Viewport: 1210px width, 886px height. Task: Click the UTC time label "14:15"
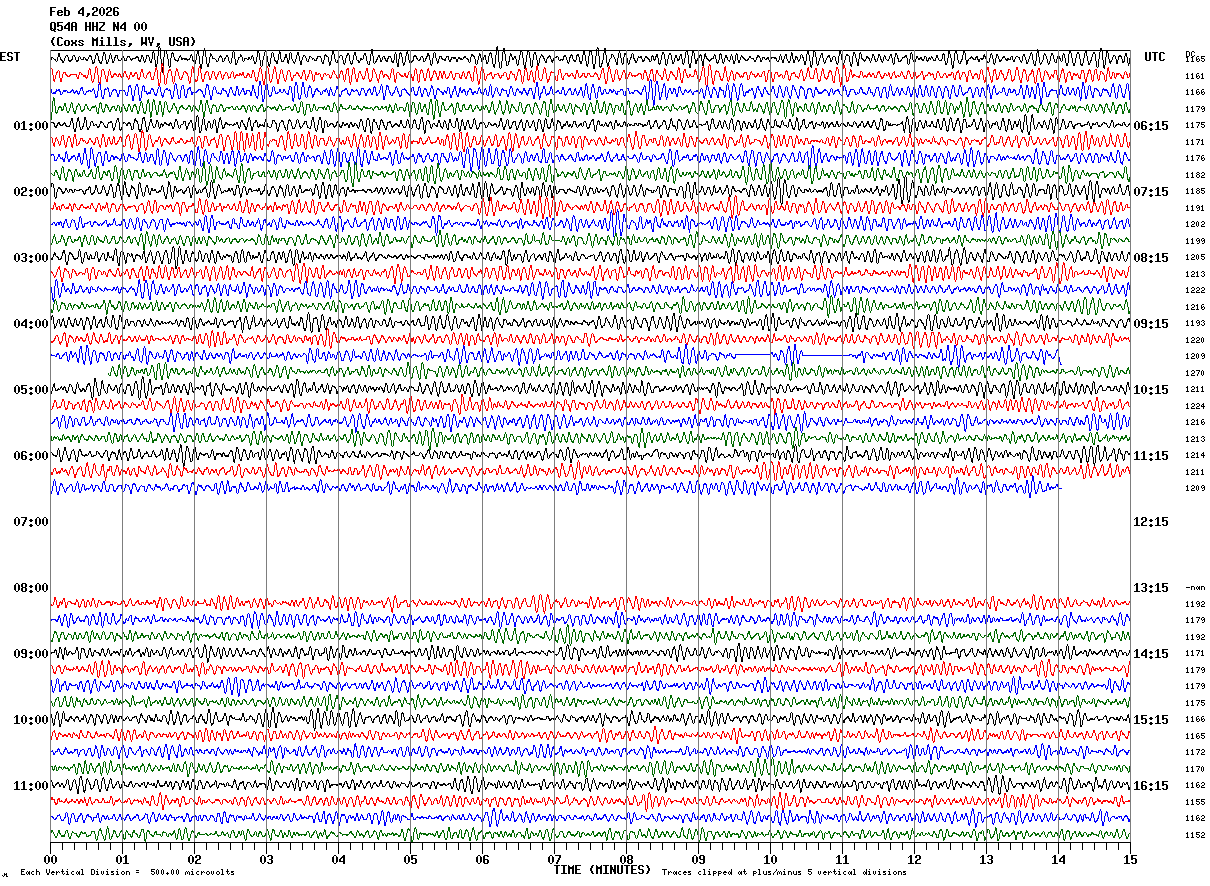1151,654
